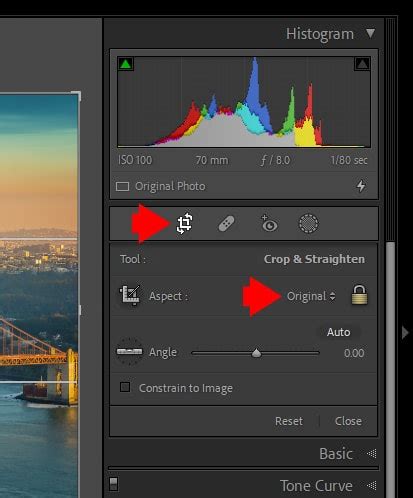Click the Angle value 0.00 field
Screen dimensions: 413x498
tap(354, 353)
